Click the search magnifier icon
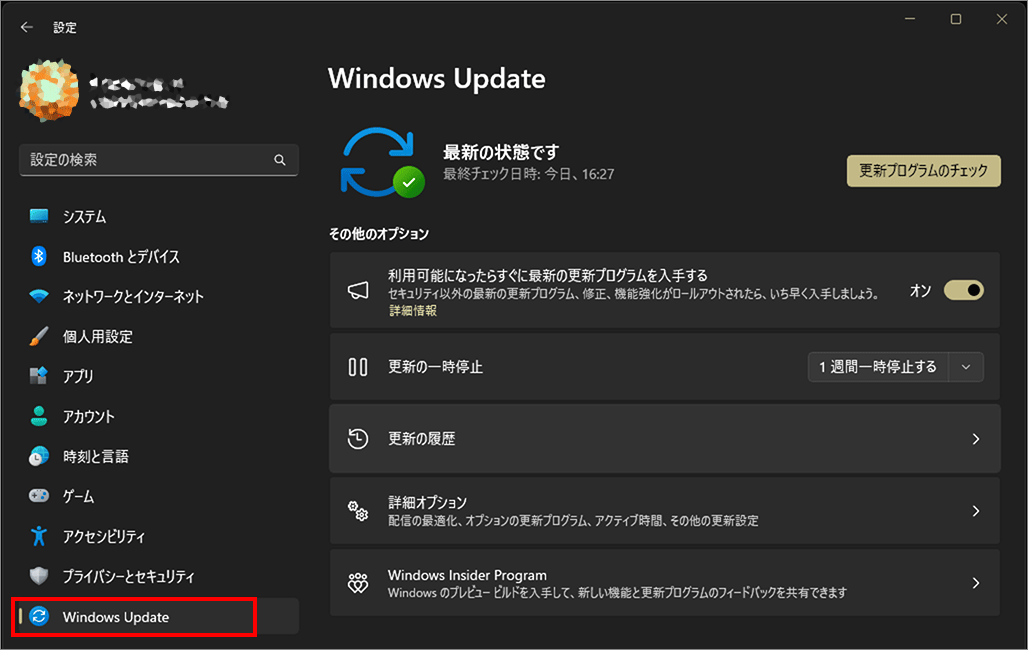 pos(280,160)
